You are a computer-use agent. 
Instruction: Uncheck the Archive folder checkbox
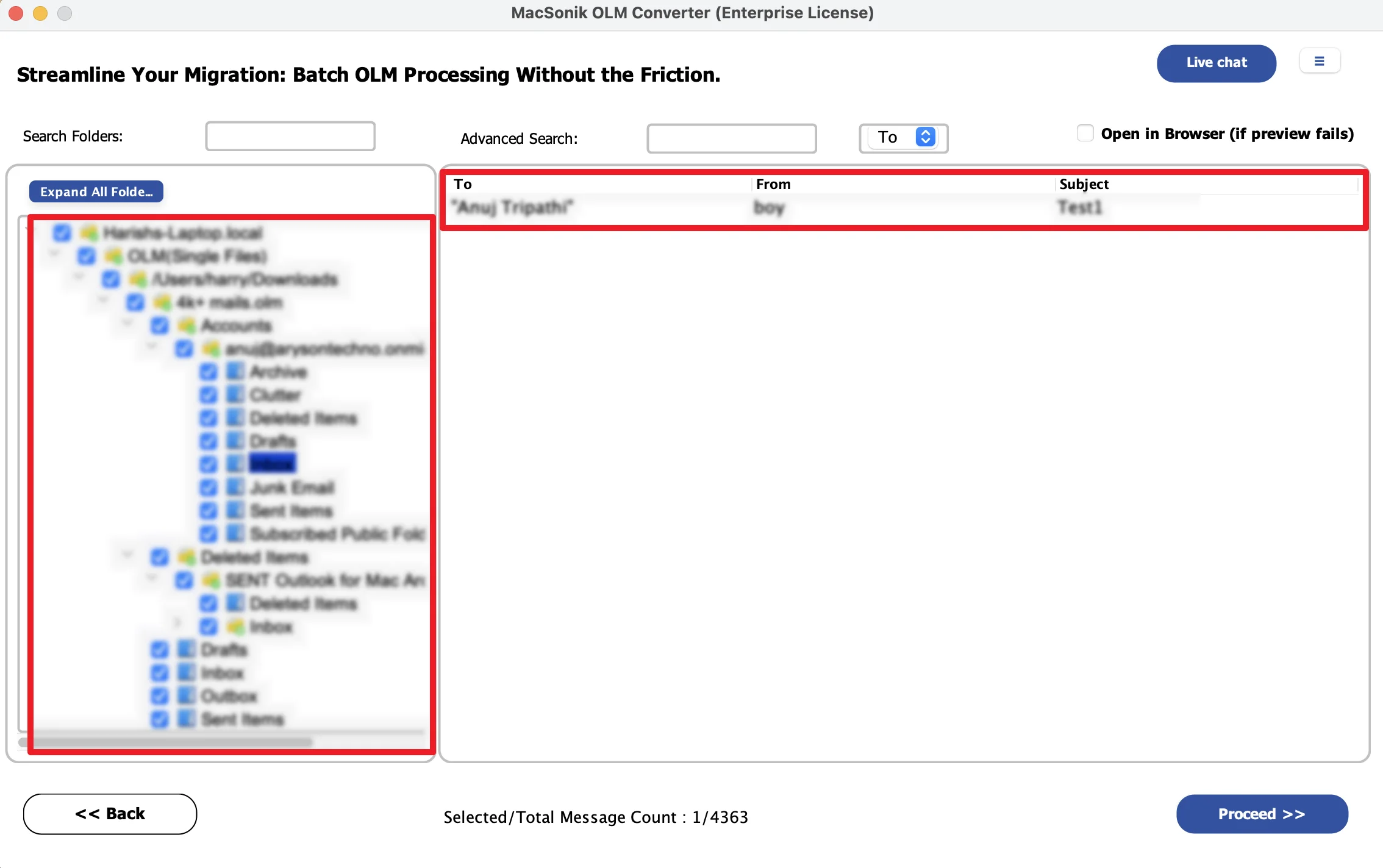209,372
